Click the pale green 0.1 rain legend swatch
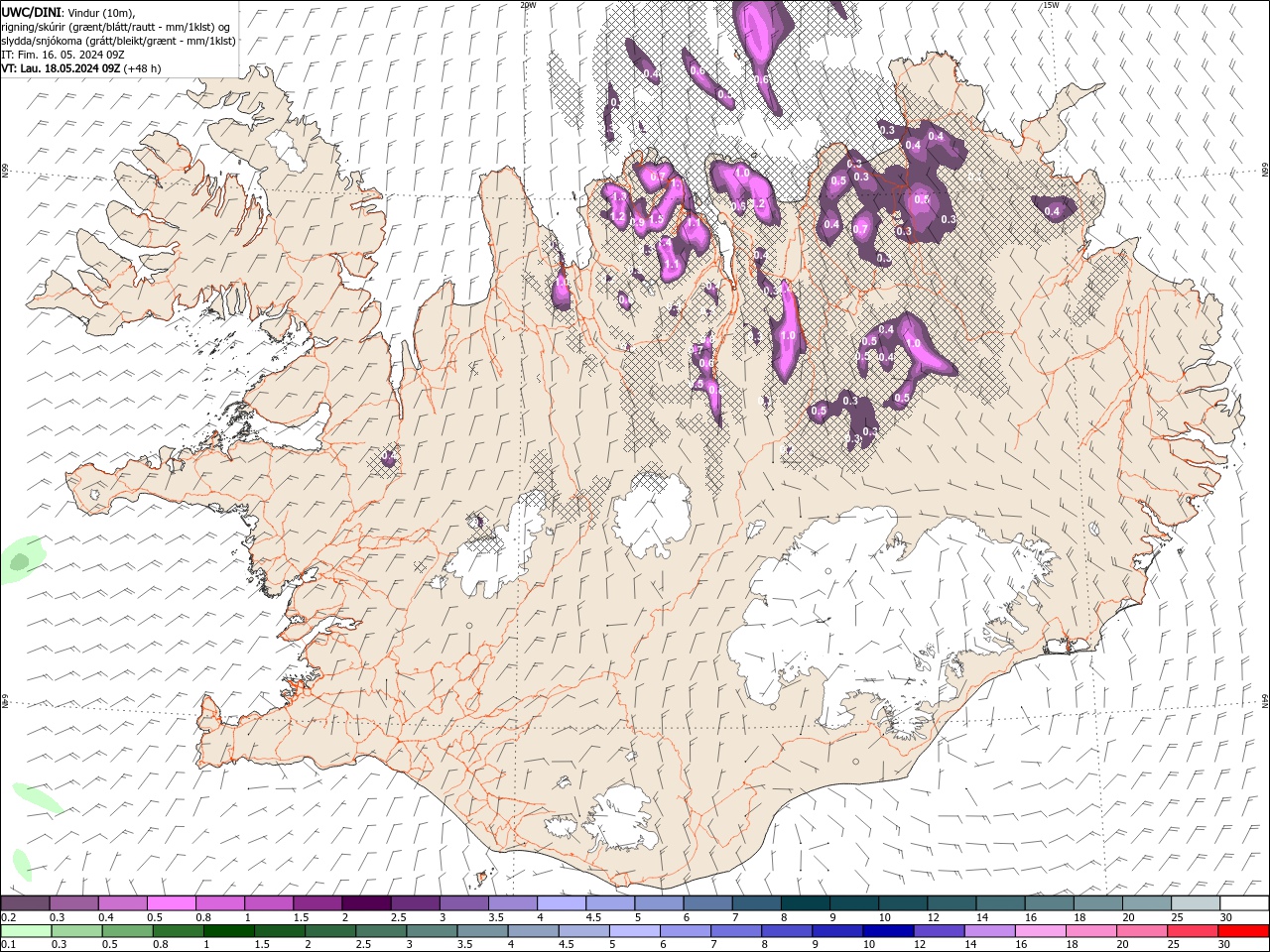 pyautogui.click(x=26, y=931)
